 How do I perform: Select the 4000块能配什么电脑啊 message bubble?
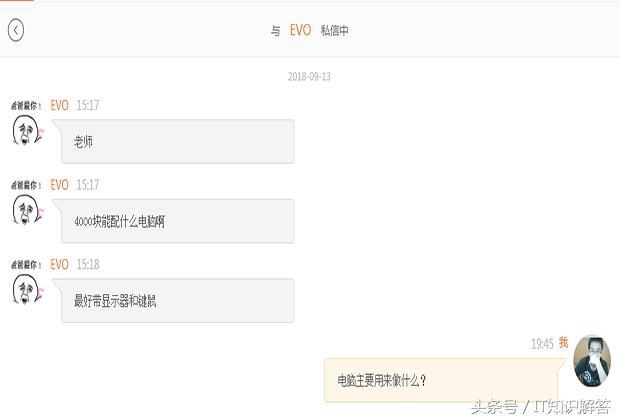tap(177, 221)
